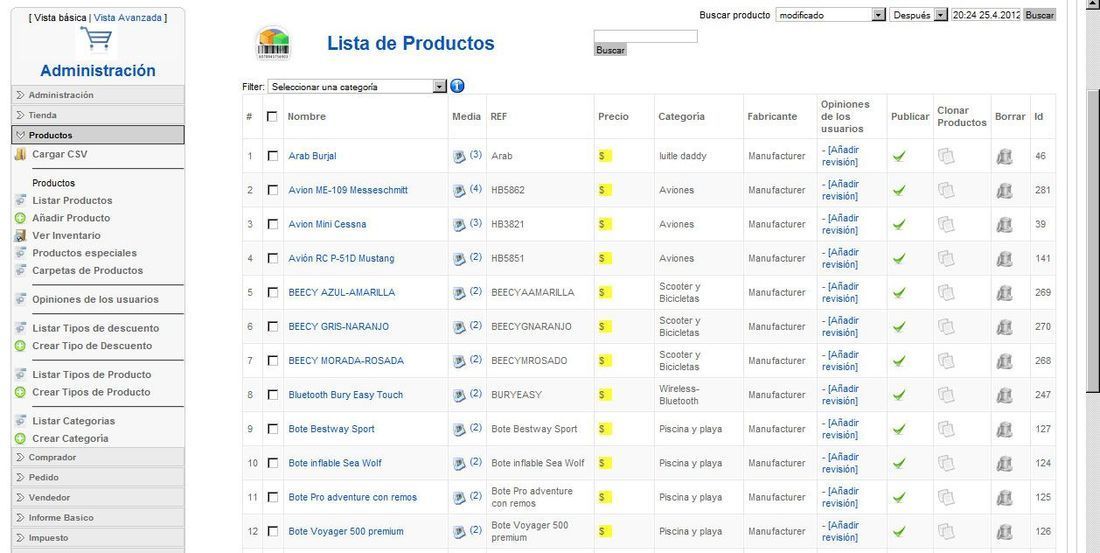
Task: Expand the Administración sidebar section
Action: coord(98,95)
